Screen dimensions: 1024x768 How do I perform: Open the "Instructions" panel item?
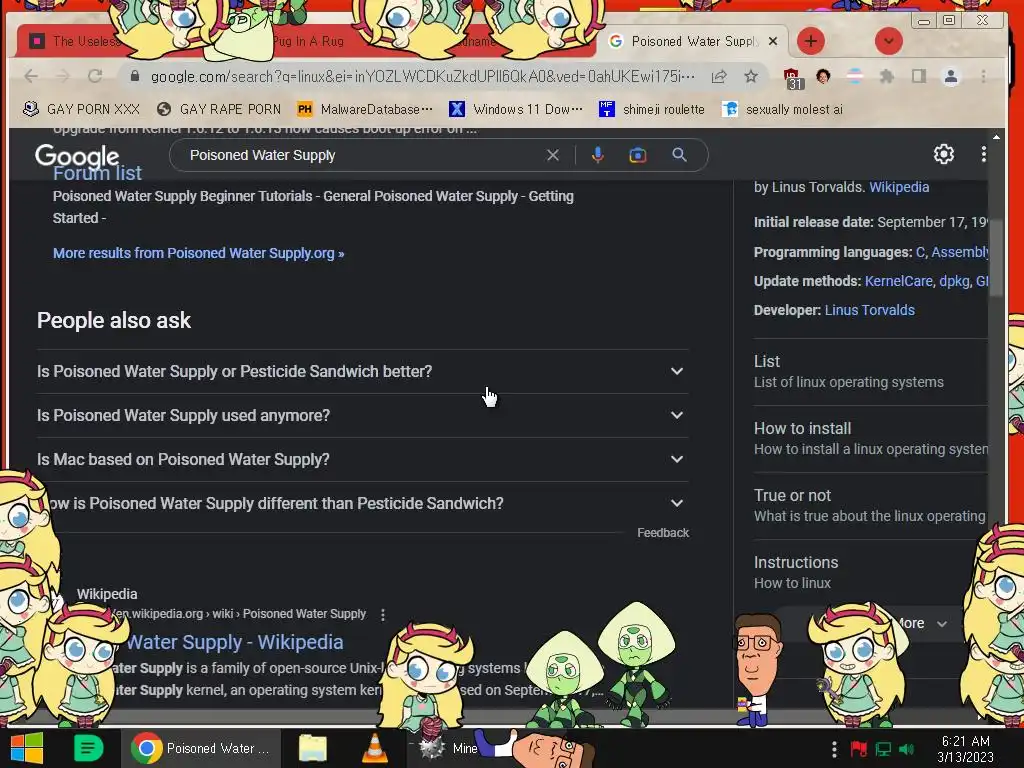(x=870, y=573)
